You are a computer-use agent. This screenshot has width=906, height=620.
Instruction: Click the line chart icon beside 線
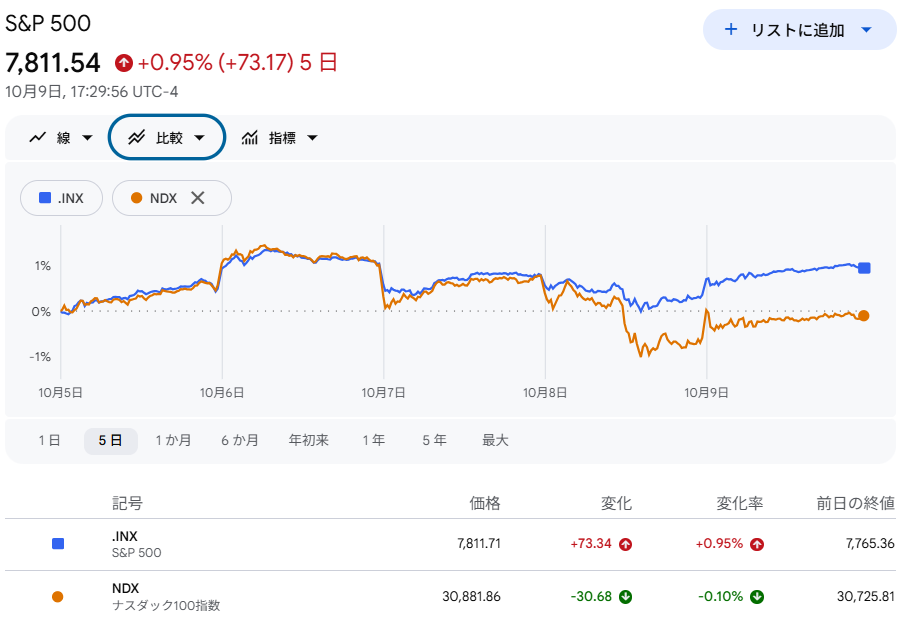click(38, 138)
